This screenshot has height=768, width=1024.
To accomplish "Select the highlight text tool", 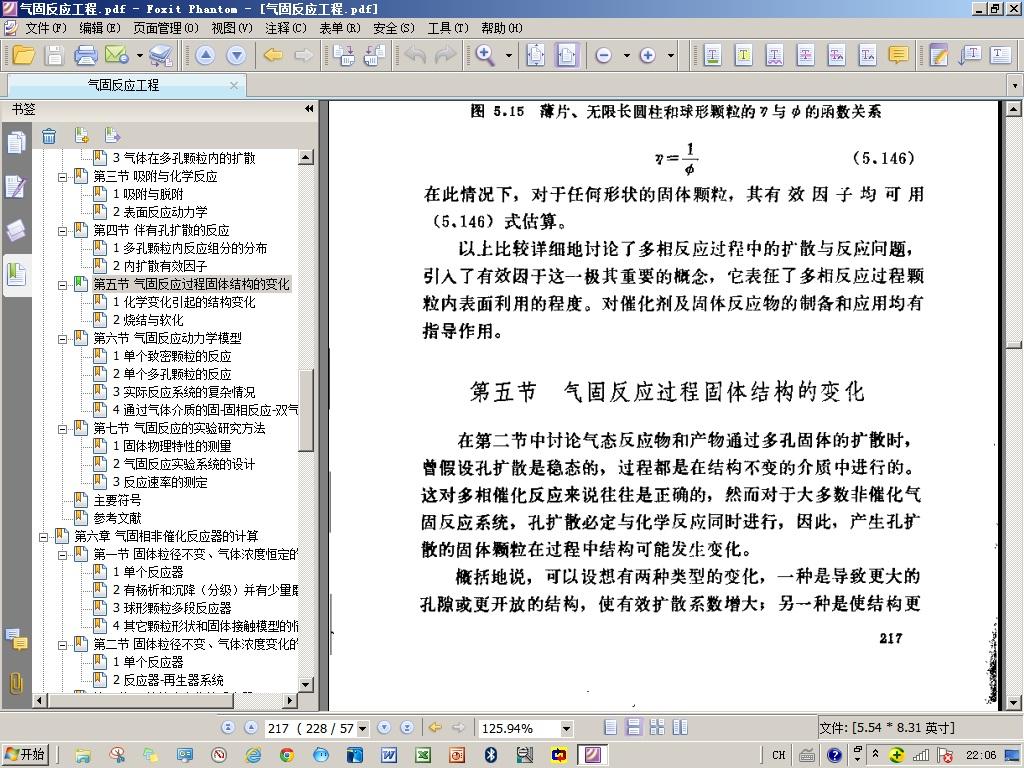I will pyautogui.click(x=712, y=55).
